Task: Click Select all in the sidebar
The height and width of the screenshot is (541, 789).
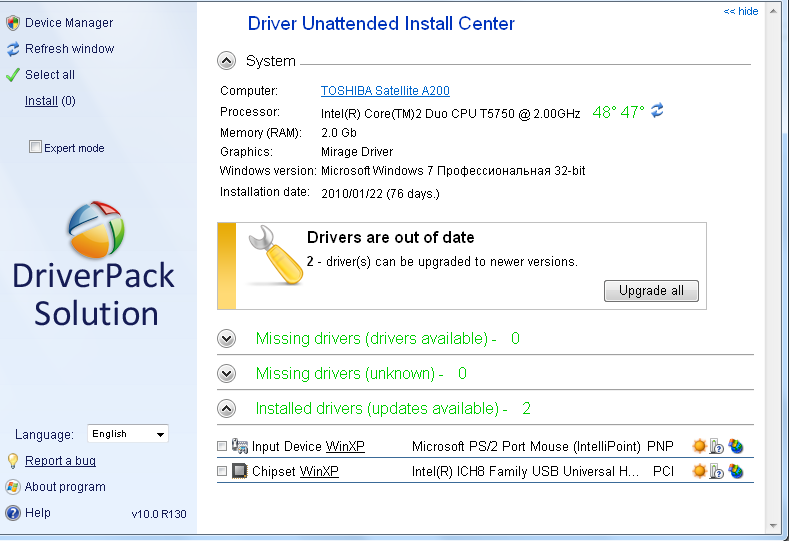Action: click(x=50, y=75)
